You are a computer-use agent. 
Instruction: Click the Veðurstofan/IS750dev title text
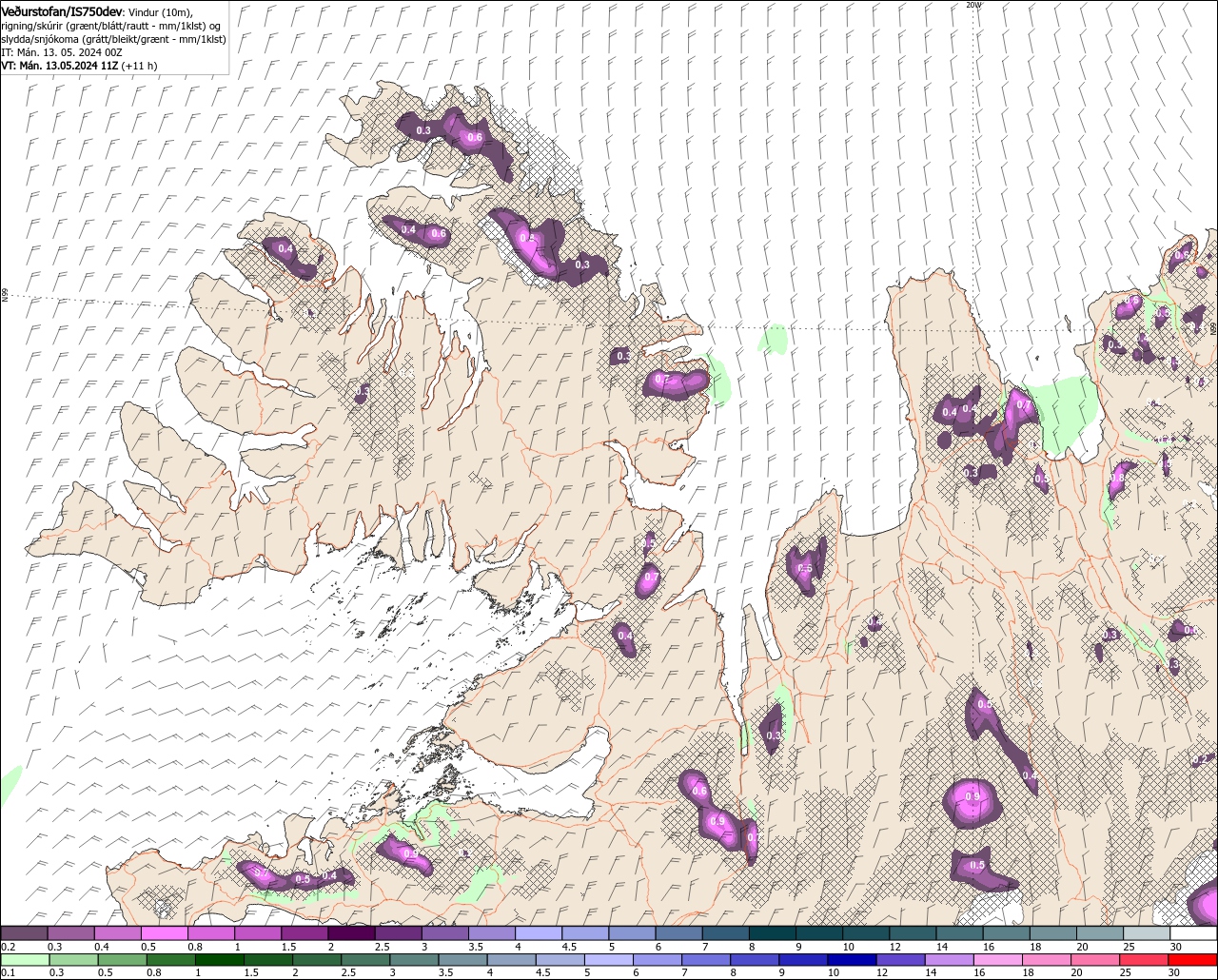point(62,10)
